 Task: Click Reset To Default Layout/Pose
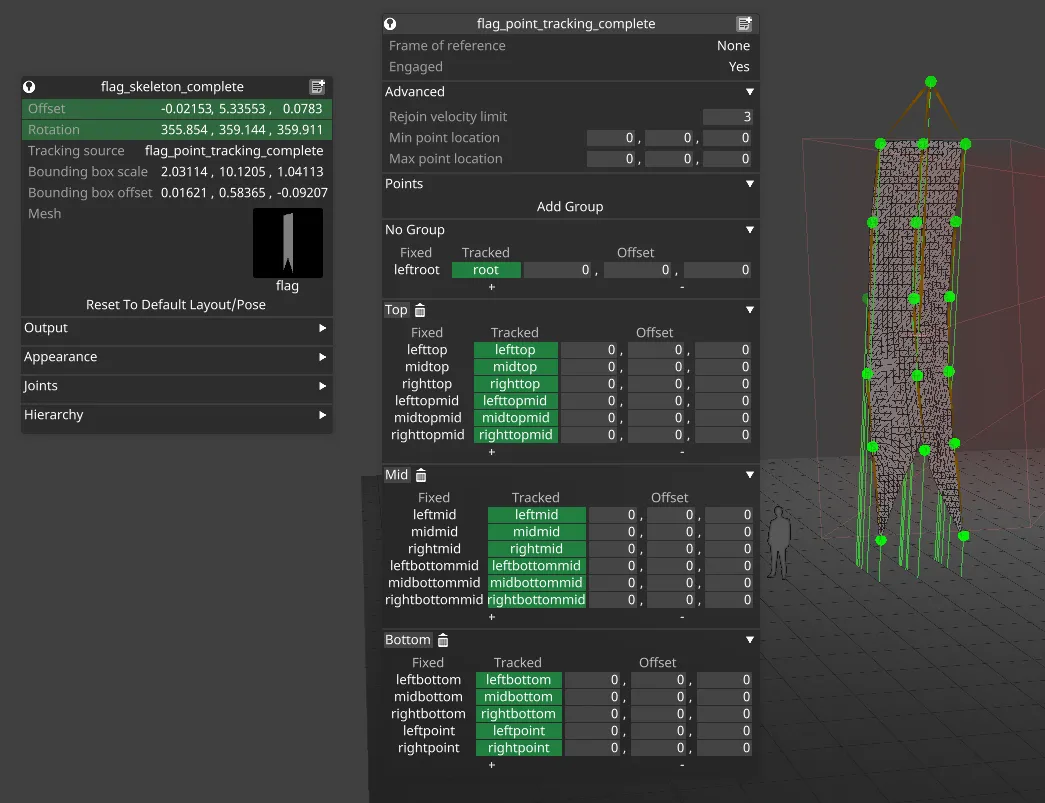click(176, 304)
